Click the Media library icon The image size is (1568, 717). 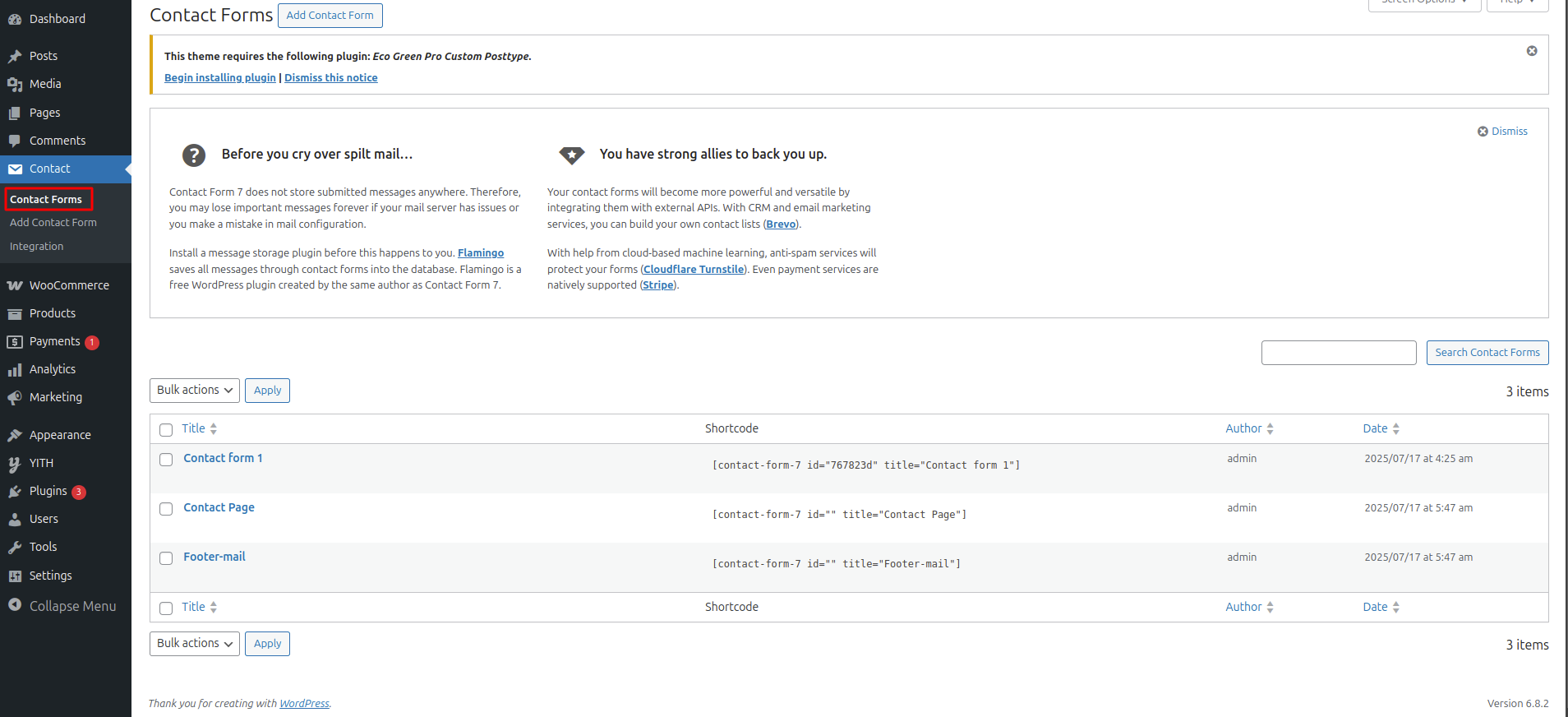15,84
